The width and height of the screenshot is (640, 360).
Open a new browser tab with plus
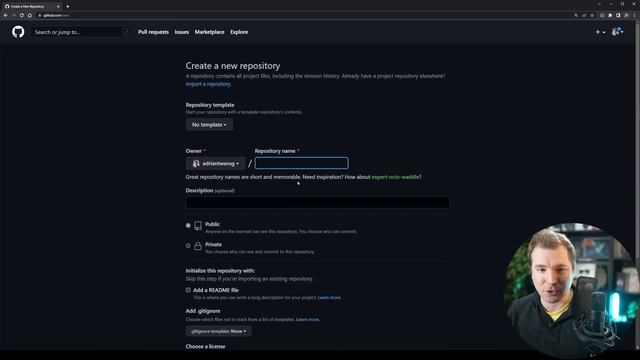[68, 7]
